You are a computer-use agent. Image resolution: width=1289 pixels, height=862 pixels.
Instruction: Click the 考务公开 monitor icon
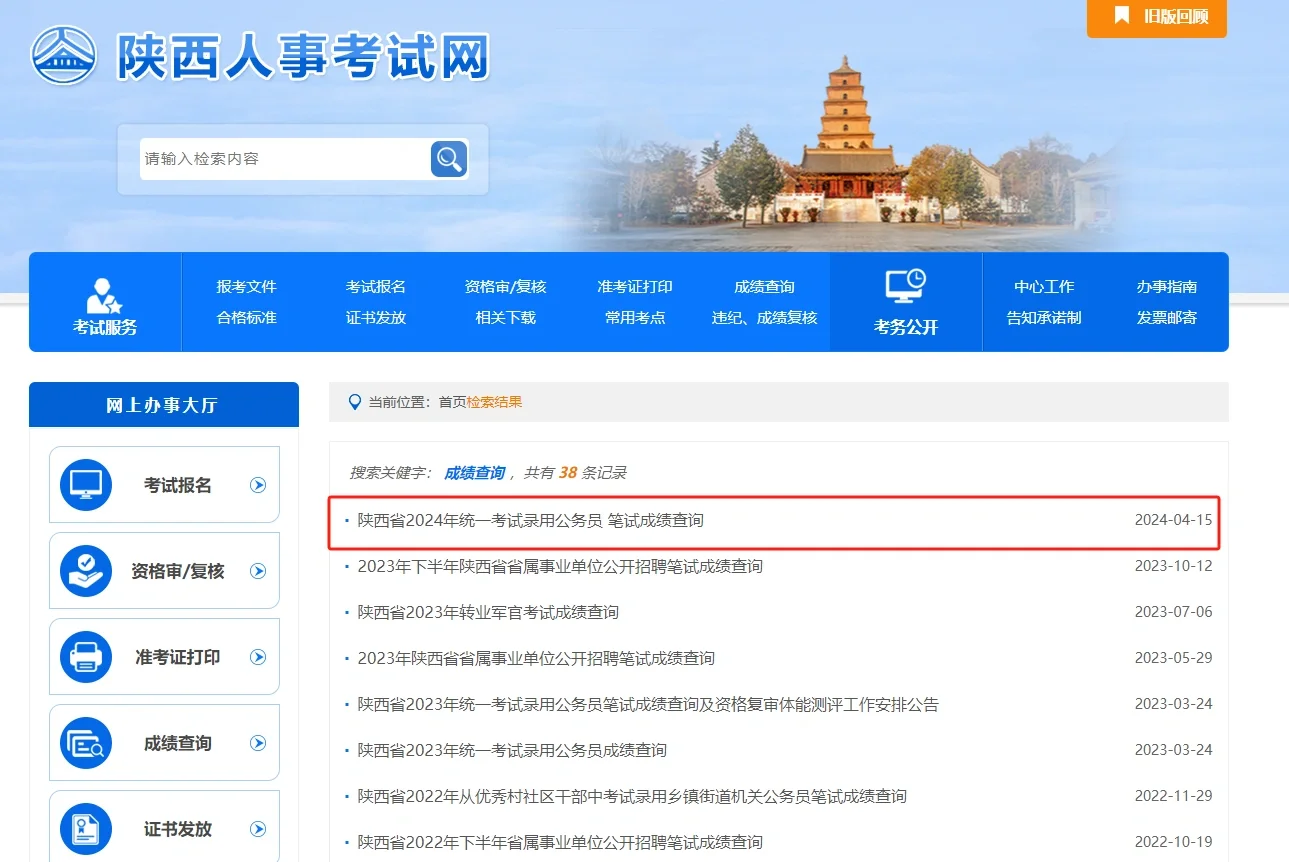pyautogui.click(x=904, y=287)
